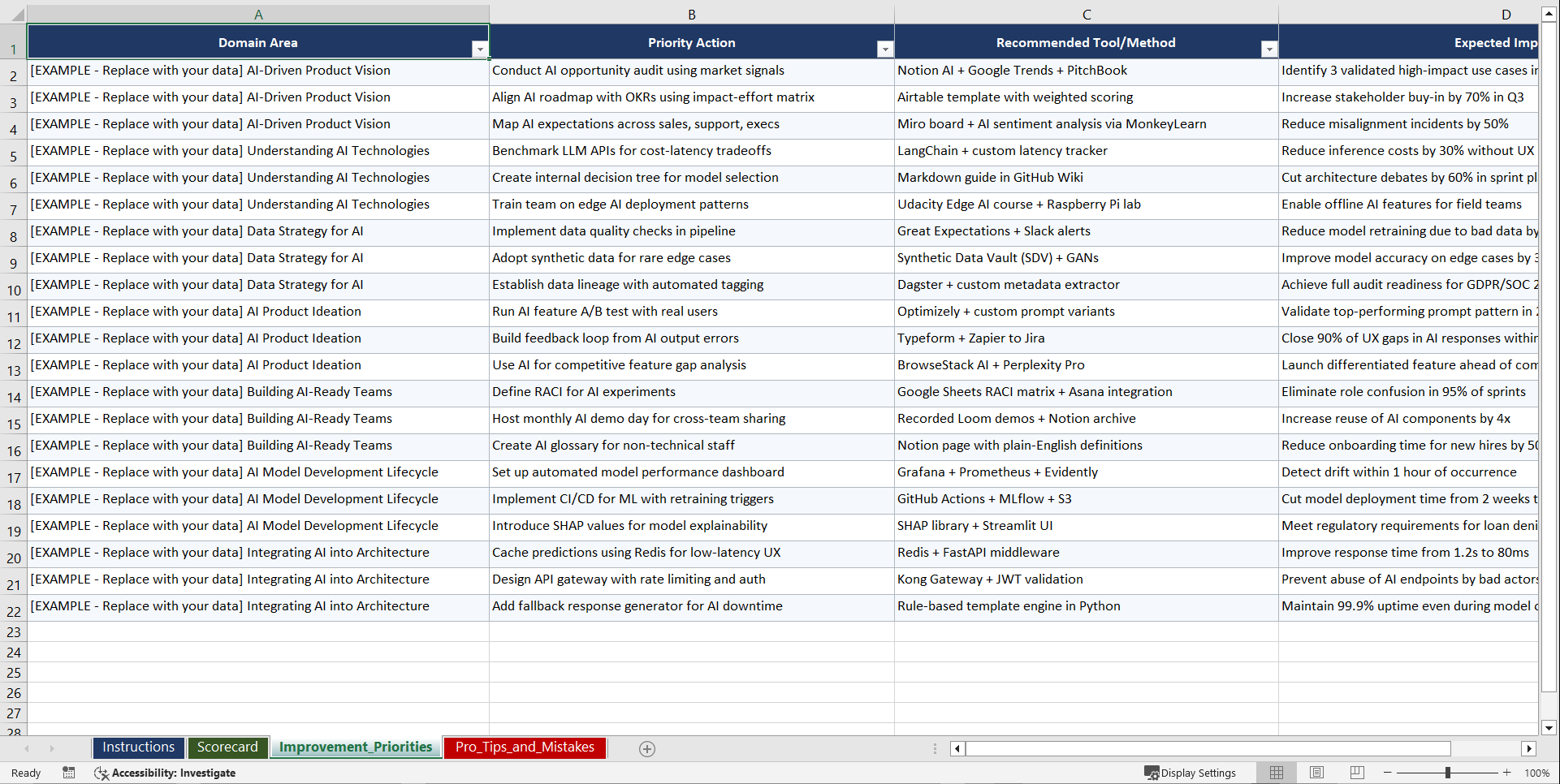Open the Domain Area filter dropdown
Image resolution: width=1560 pixels, height=784 pixels.
tap(480, 49)
